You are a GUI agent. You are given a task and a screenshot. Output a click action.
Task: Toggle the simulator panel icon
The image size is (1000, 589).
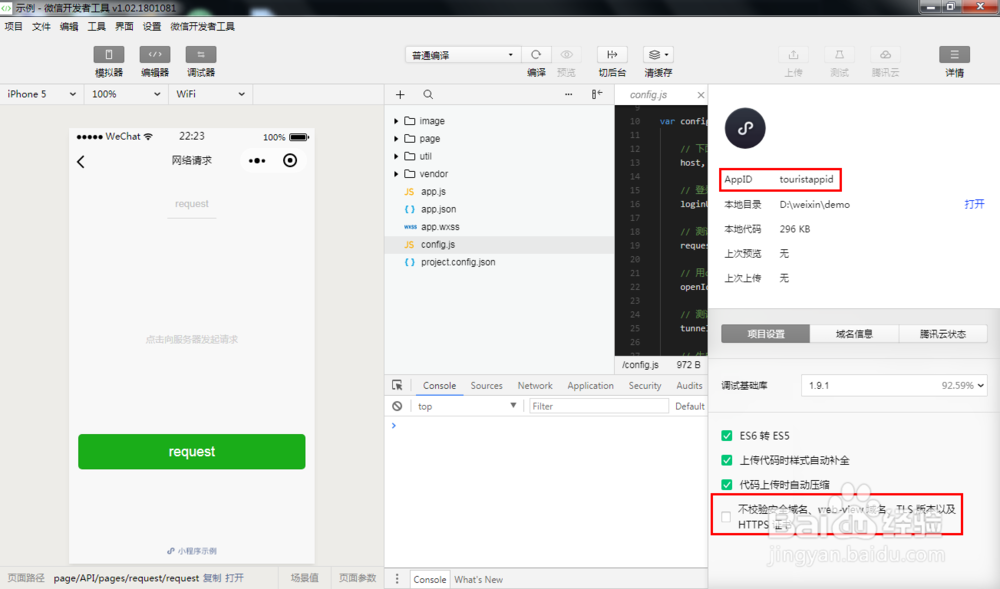click(x=108, y=55)
